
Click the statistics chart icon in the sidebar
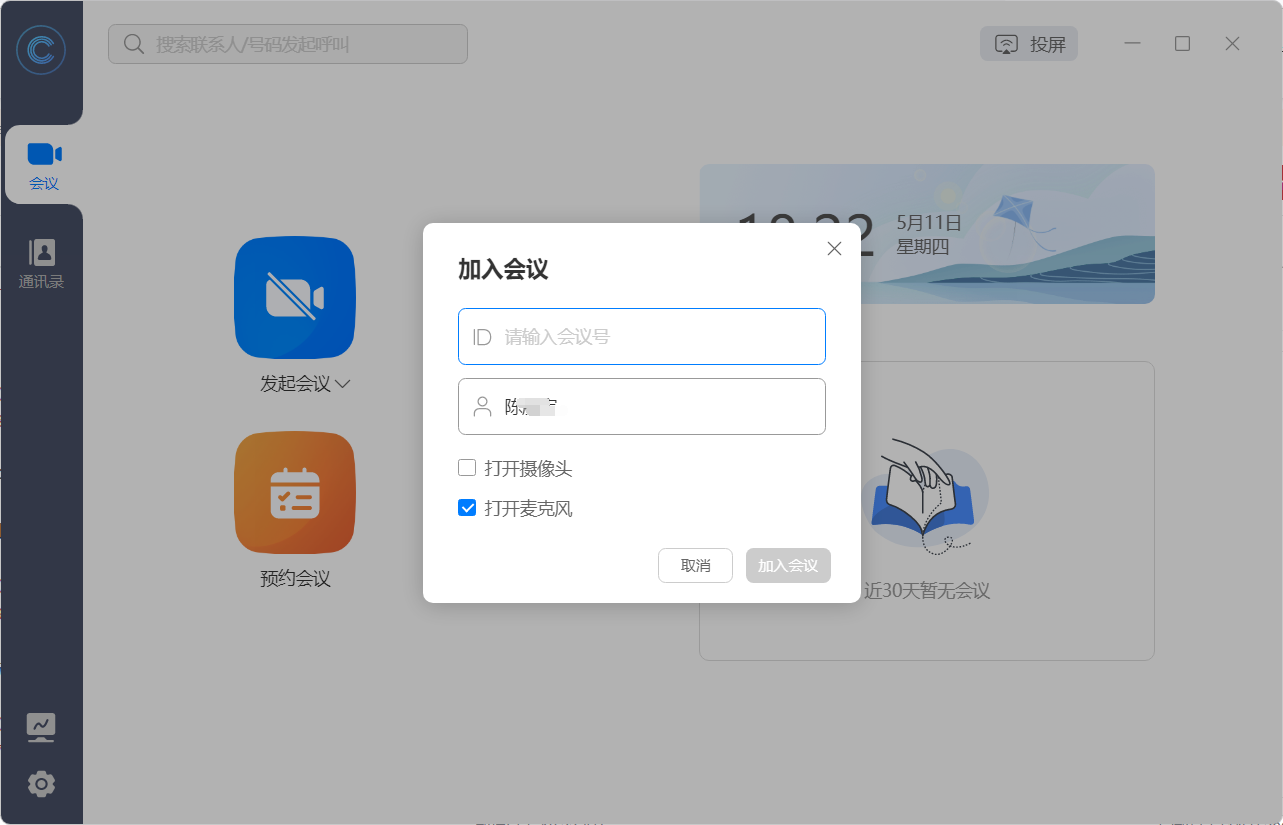[x=41, y=727]
